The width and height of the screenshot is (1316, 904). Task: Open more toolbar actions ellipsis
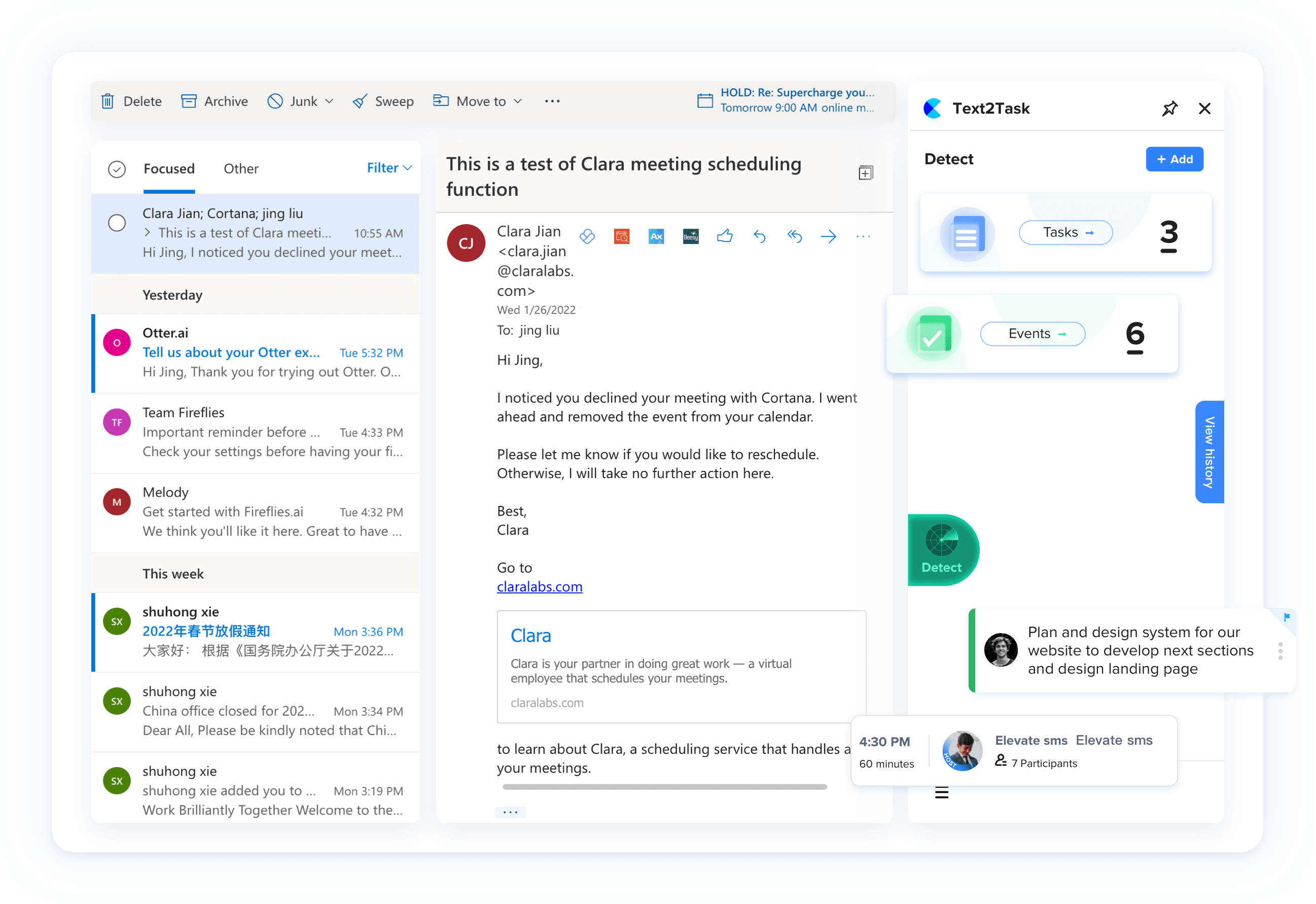click(x=552, y=101)
